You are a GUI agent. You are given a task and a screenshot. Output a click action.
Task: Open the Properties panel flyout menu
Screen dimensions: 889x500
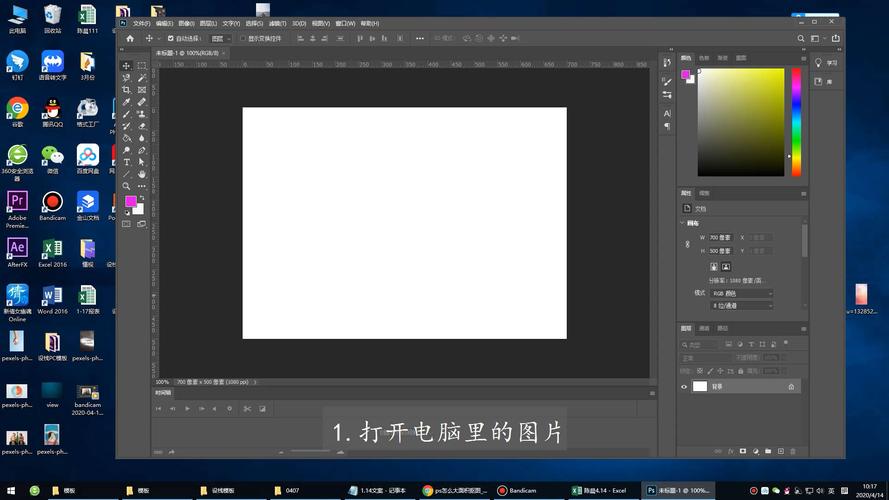[803, 194]
